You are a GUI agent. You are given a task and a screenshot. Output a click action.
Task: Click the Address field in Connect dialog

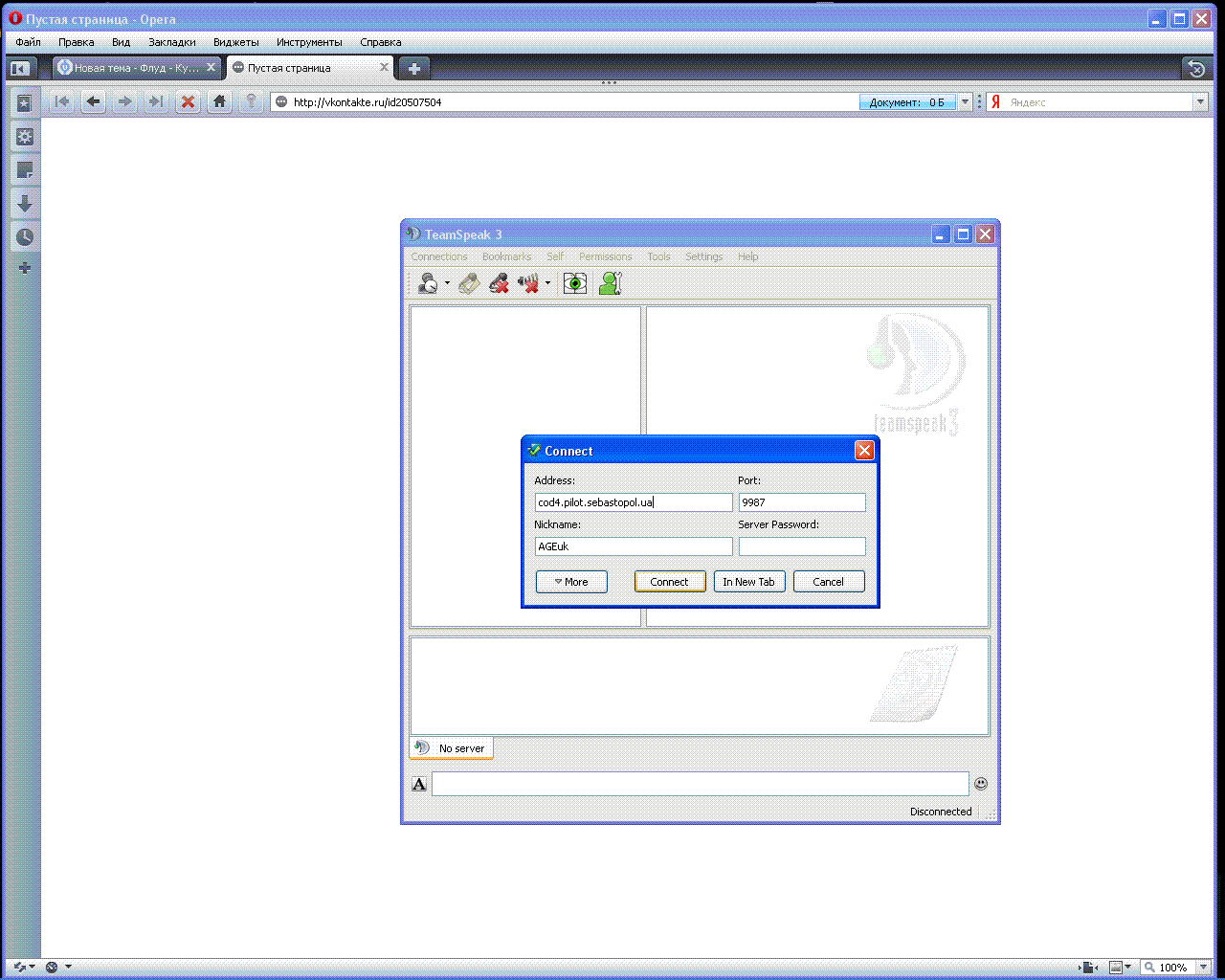[x=634, y=502]
